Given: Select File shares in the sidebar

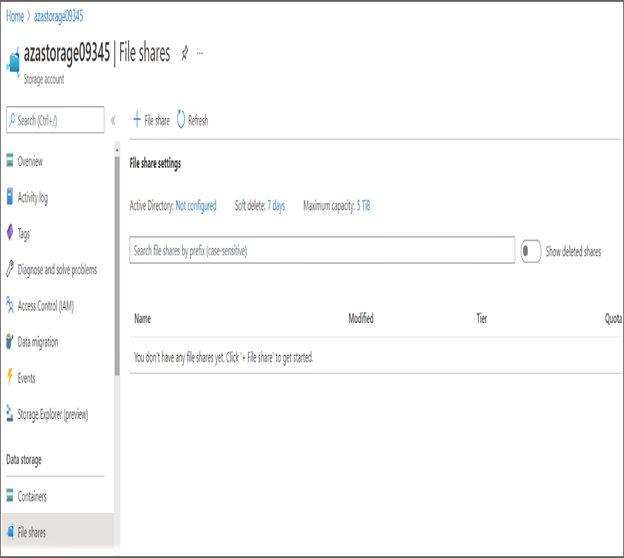Looking at the screenshot, I should point(58,532).
